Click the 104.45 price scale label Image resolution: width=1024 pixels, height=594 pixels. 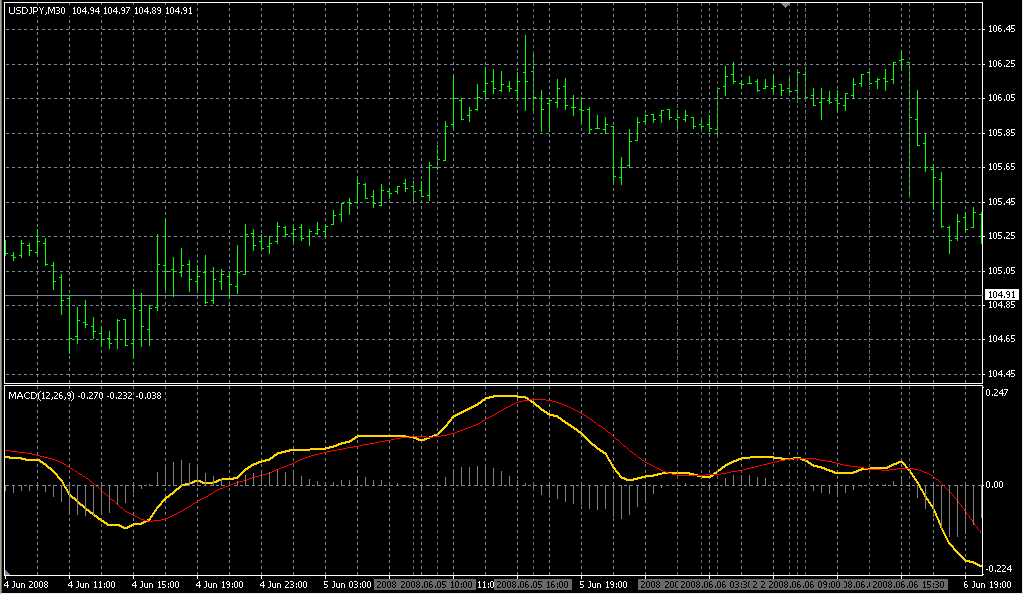(1001, 374)
